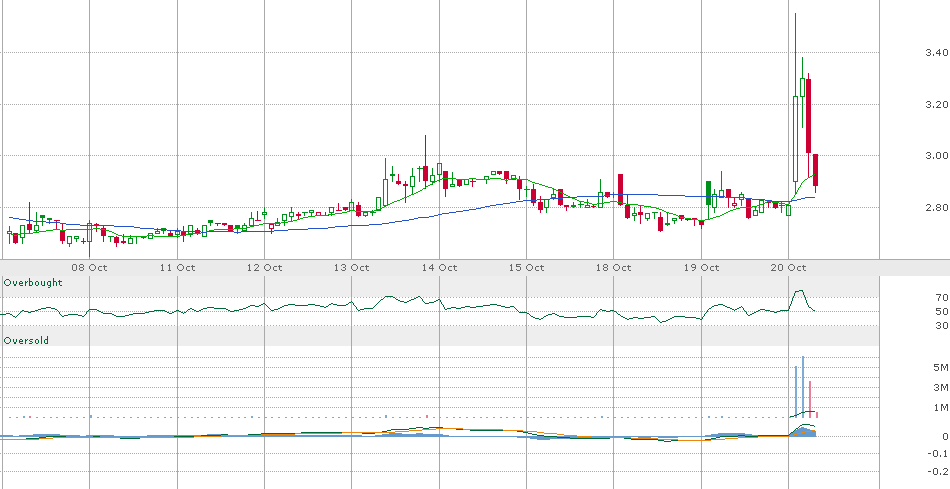This screenshot has height=489, width=950.
Task: Click the 13 Oct date label
Action: (352, 267)
